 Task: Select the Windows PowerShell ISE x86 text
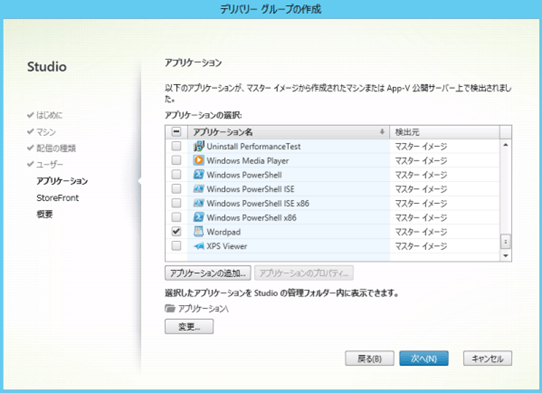(x=258, y=203)
